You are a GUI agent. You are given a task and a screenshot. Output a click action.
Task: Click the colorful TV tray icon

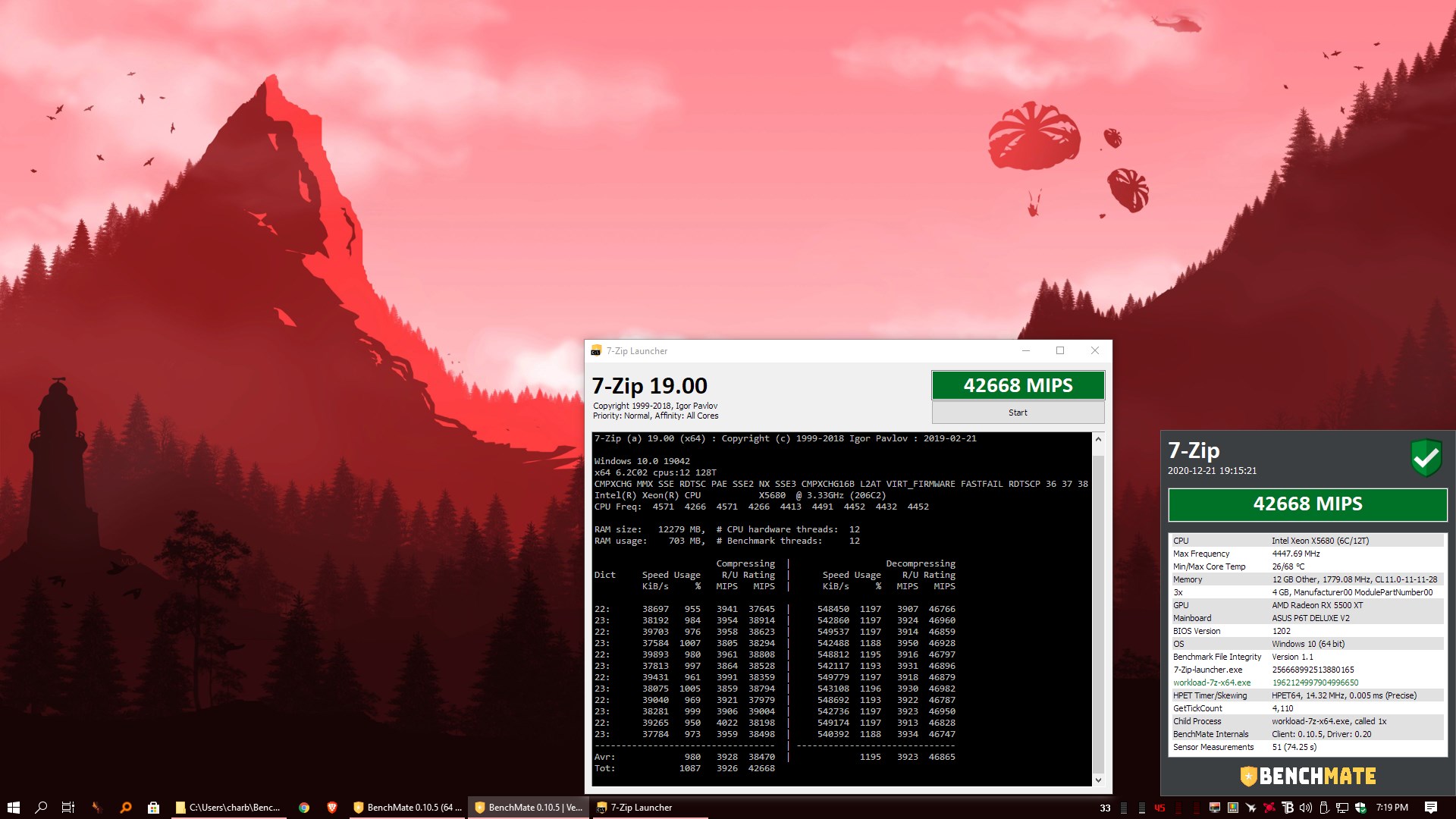(1233, 808)
